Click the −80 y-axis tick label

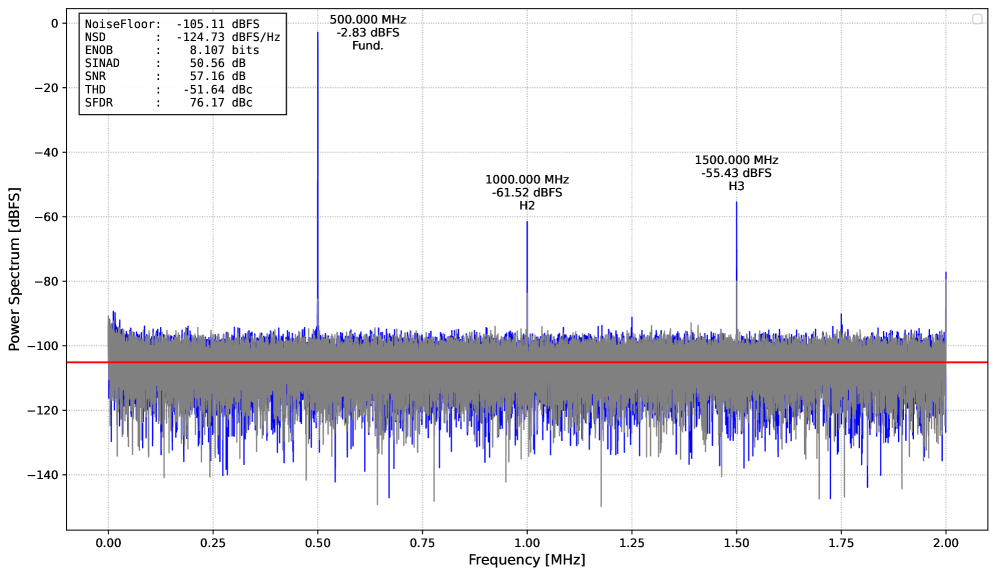[46, 281]
